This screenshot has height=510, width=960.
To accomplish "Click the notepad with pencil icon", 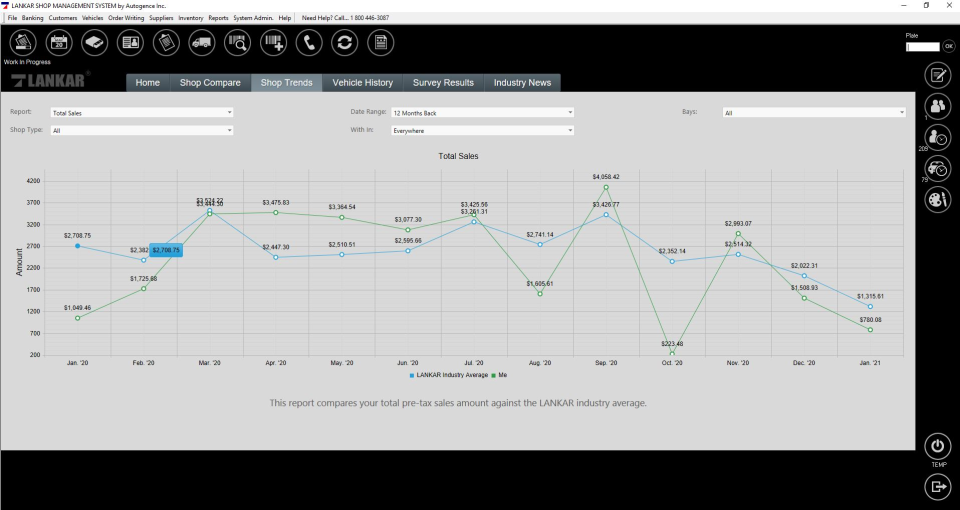I will pos(937,75).
